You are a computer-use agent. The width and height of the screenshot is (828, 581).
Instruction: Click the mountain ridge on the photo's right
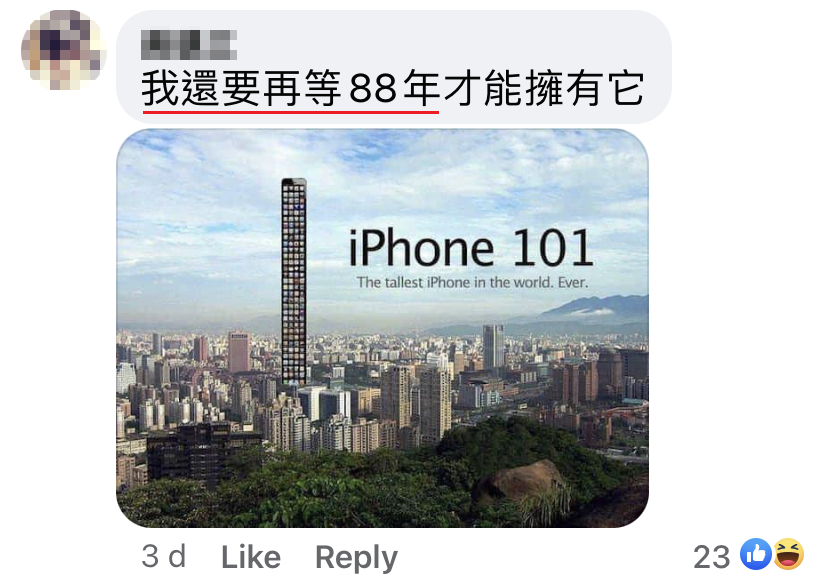pos(597,307)
